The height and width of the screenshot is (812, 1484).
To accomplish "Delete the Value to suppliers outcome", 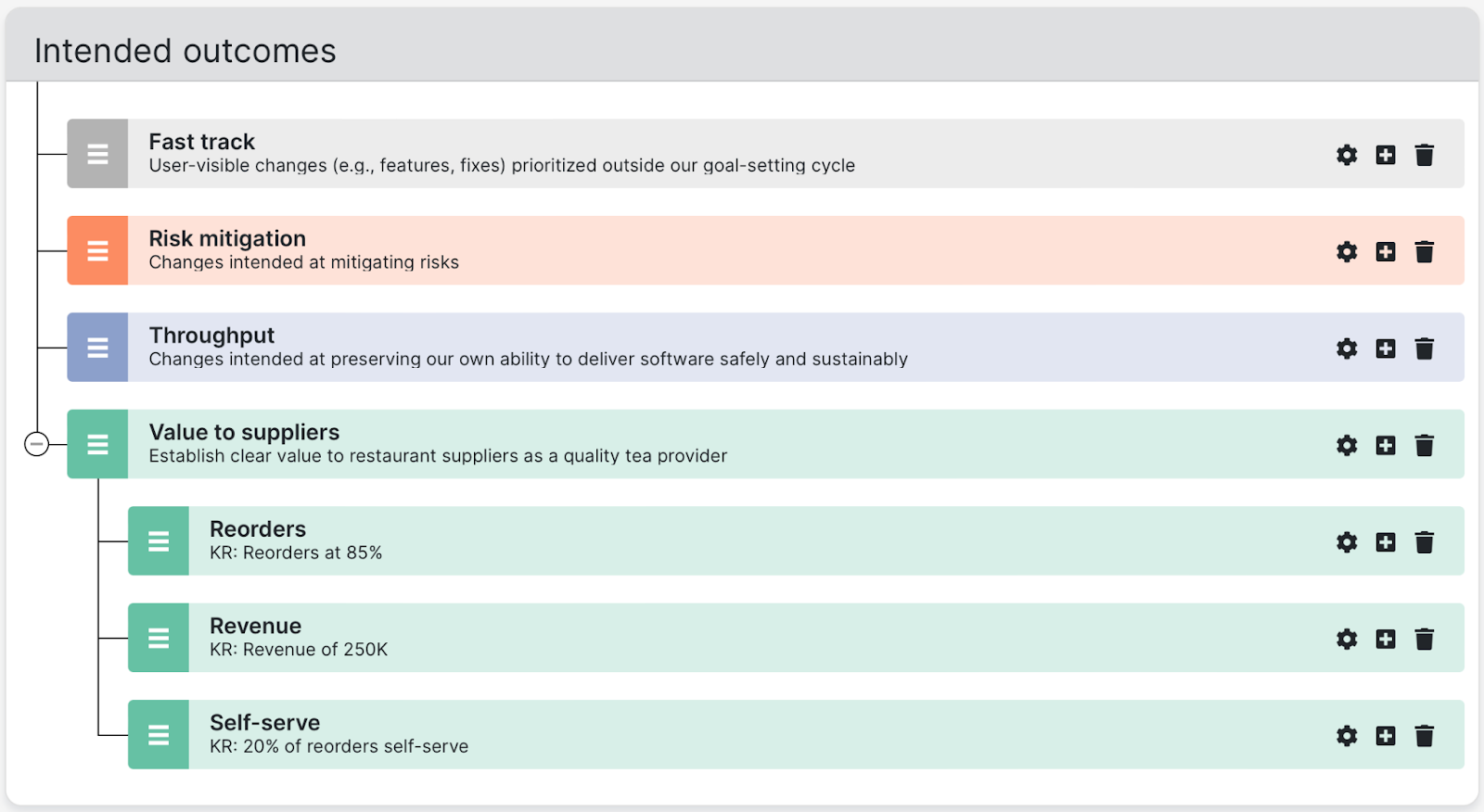I will [x=1425, y=445].
